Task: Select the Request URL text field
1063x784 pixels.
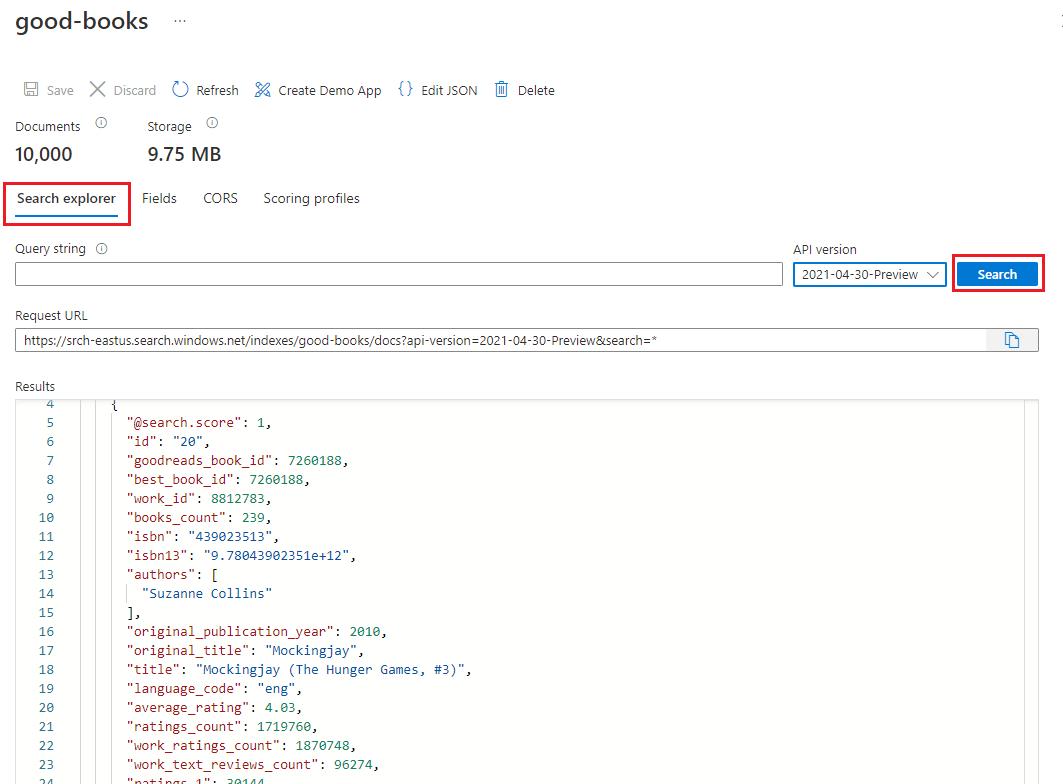Action: (500, 339)
